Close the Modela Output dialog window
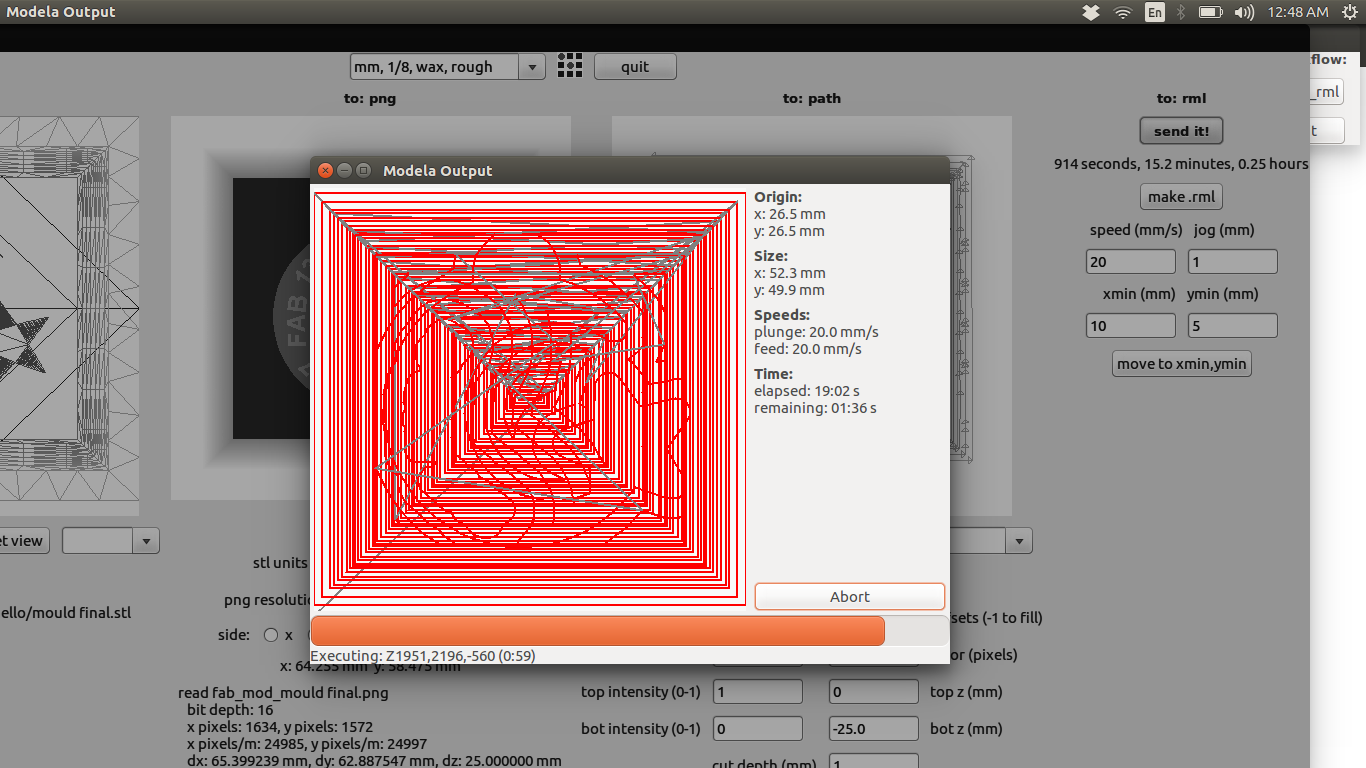 coord(325,171)
